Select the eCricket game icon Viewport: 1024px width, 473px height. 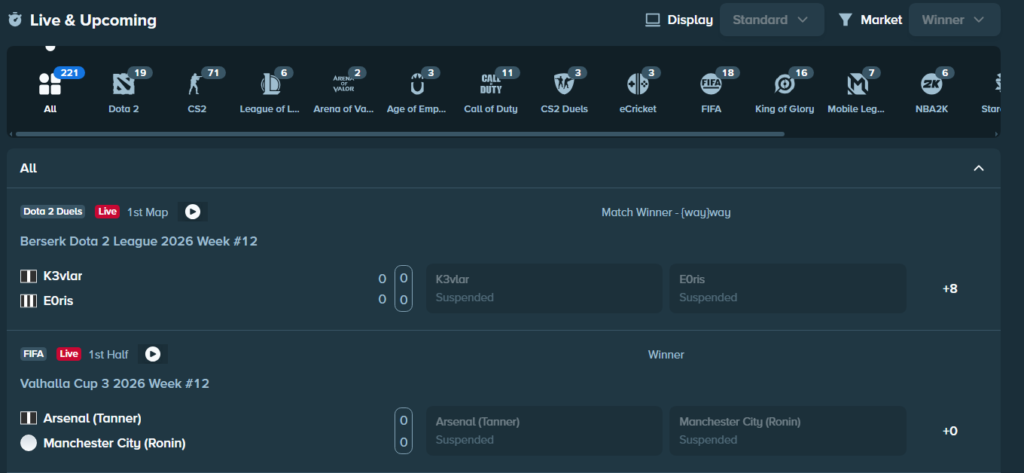tap(637, 85)
